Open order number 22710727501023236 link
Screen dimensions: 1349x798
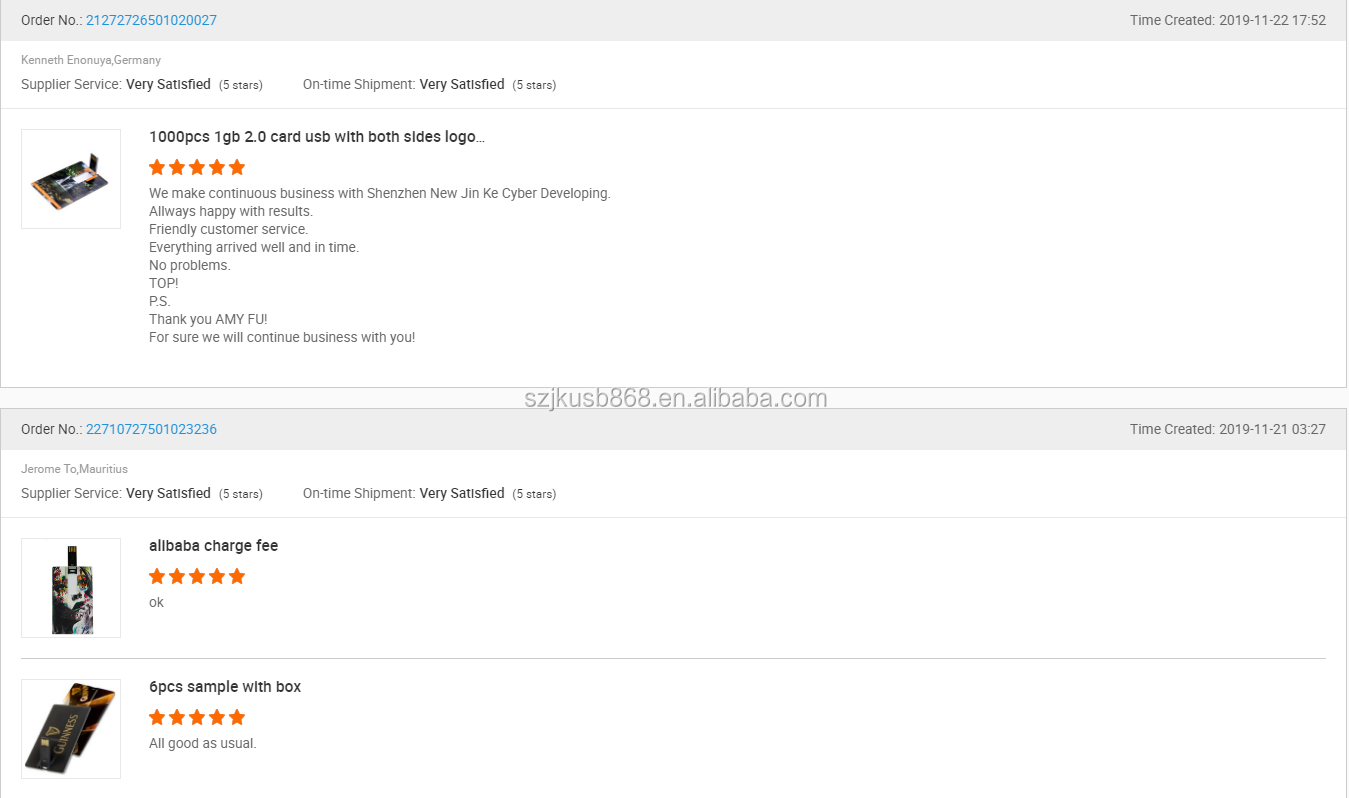point(151,429)
